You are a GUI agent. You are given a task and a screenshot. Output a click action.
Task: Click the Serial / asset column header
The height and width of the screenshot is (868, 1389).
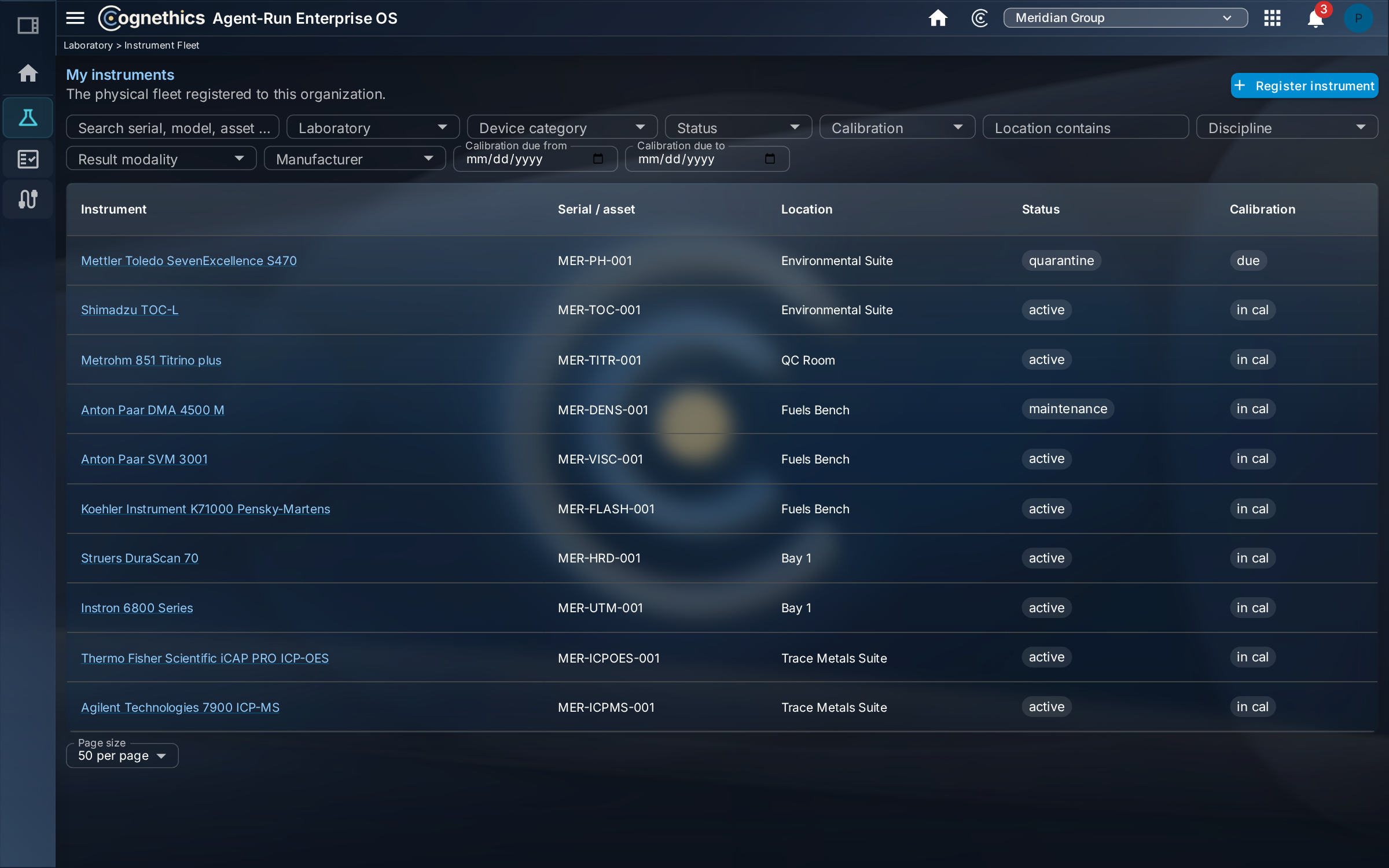[x=596, y=209]
